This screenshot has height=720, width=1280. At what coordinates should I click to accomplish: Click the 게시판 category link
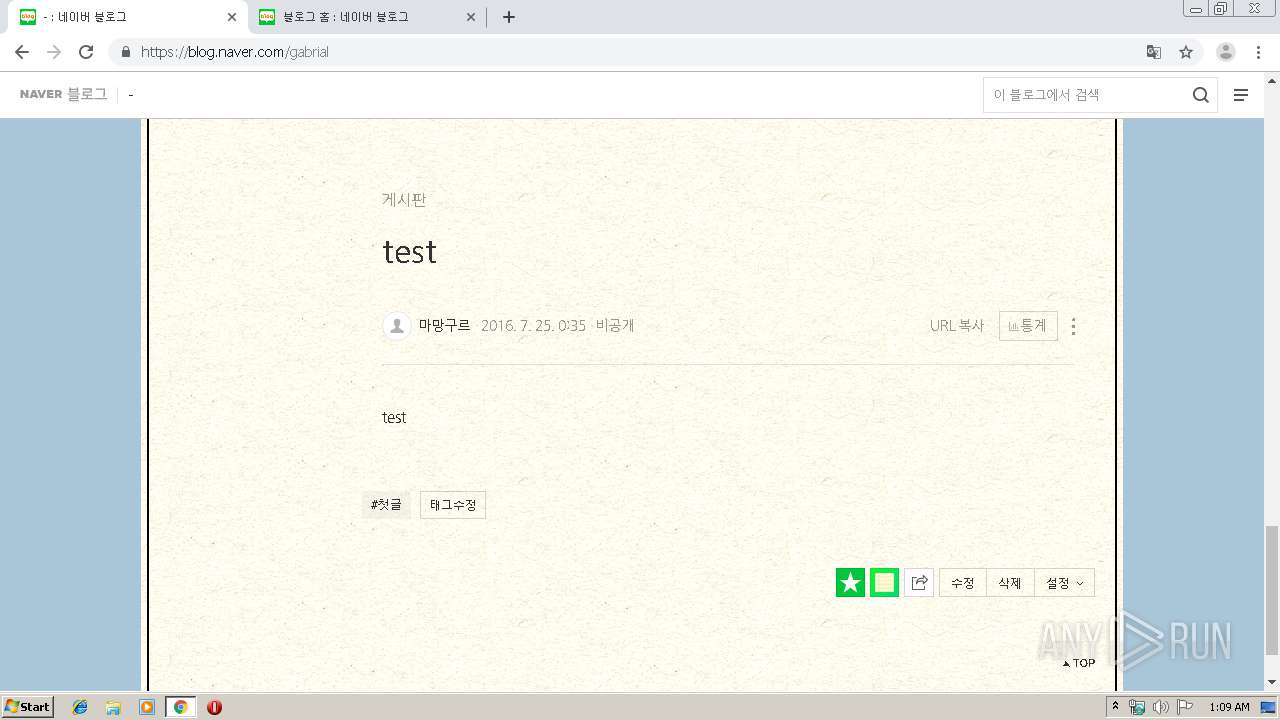(404, 200)
